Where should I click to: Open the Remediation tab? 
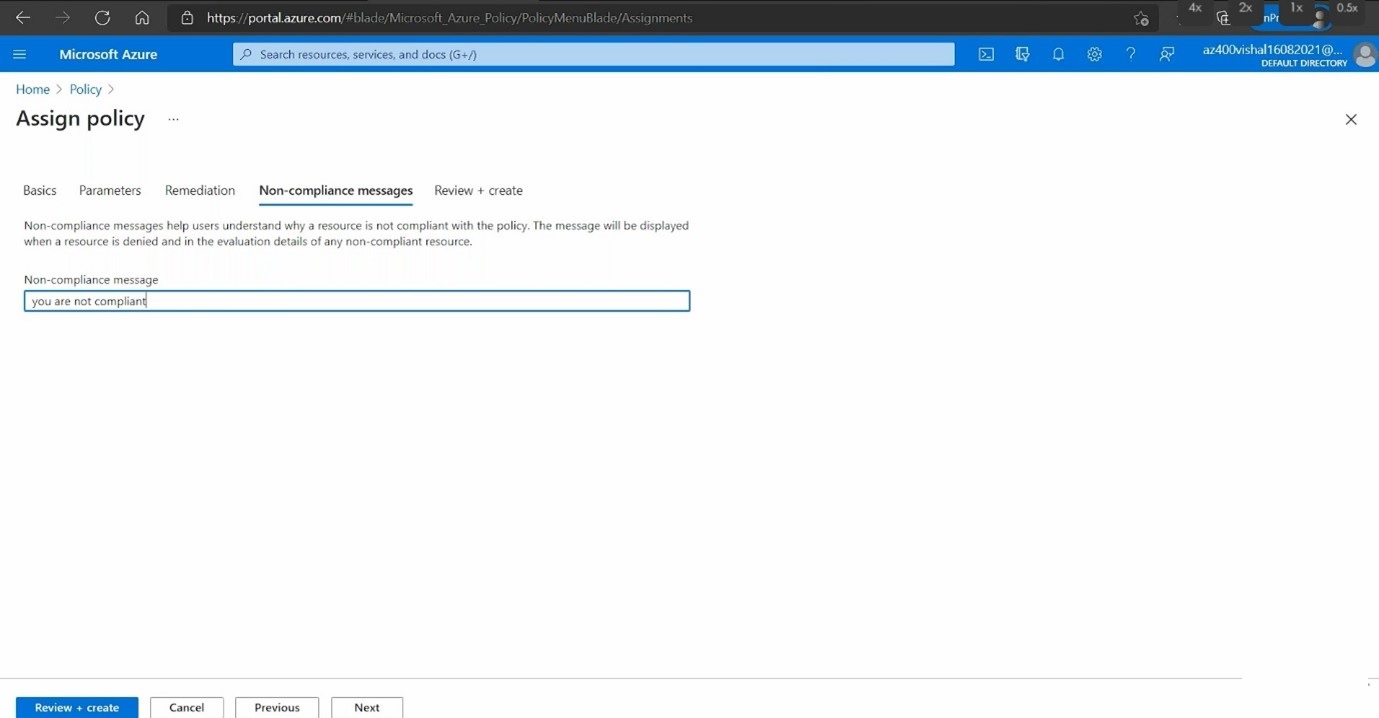click(x=200, y=190)
